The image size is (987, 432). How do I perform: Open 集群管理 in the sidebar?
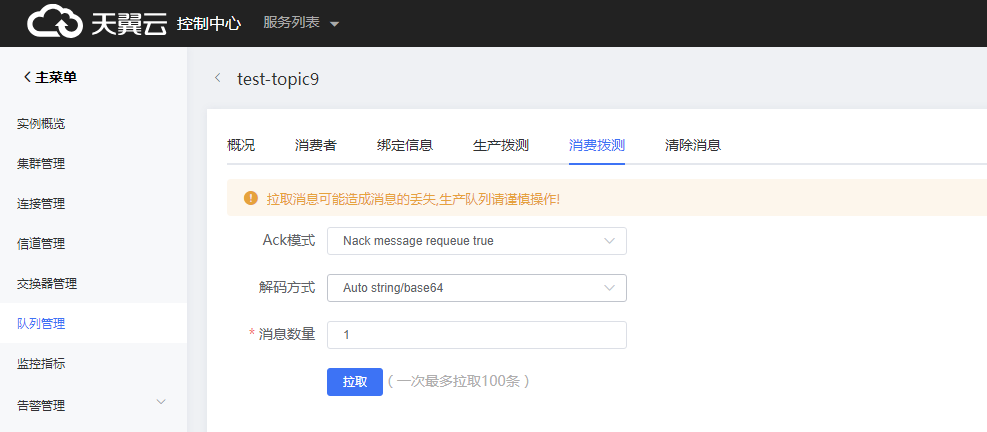[41, 164]
